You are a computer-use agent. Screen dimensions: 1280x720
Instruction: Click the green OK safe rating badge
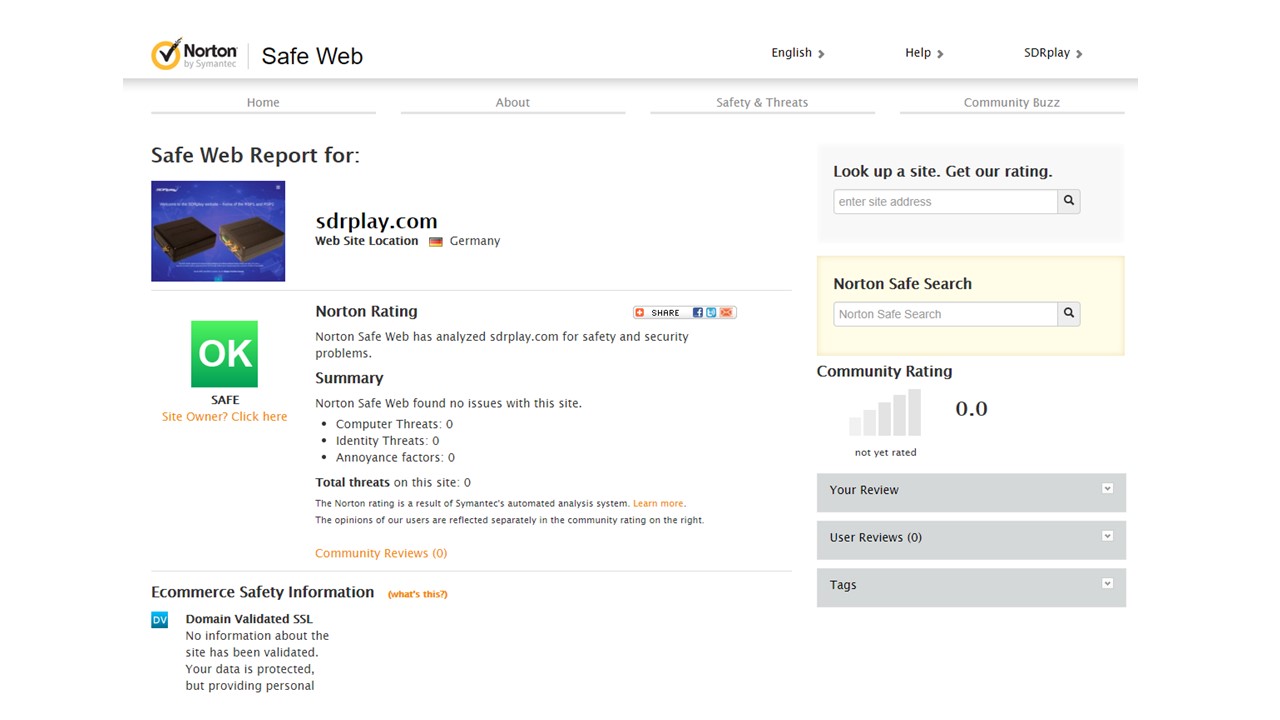(224, 354)
